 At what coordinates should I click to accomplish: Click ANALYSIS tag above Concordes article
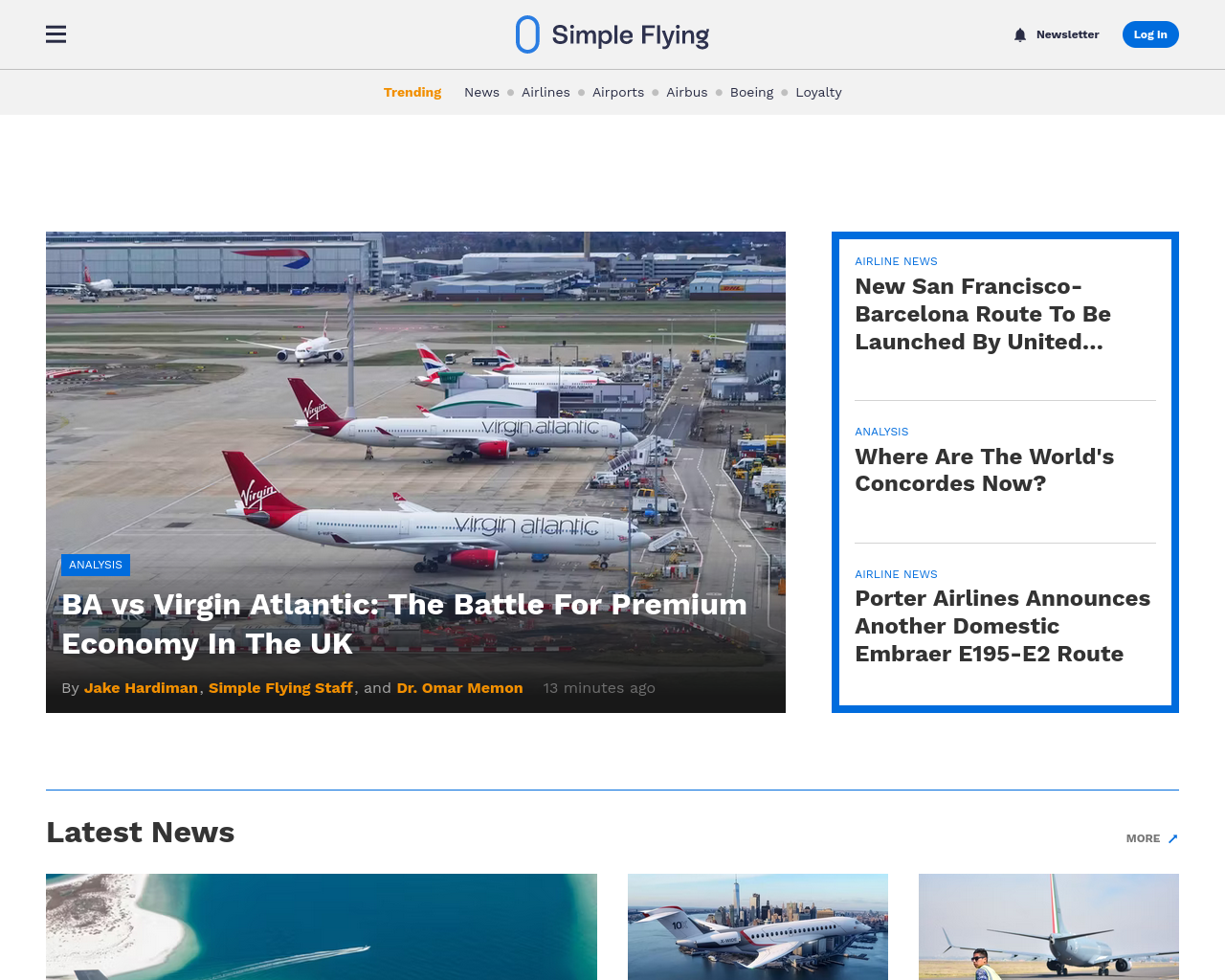pyautogui.click(x=881, y=432)
